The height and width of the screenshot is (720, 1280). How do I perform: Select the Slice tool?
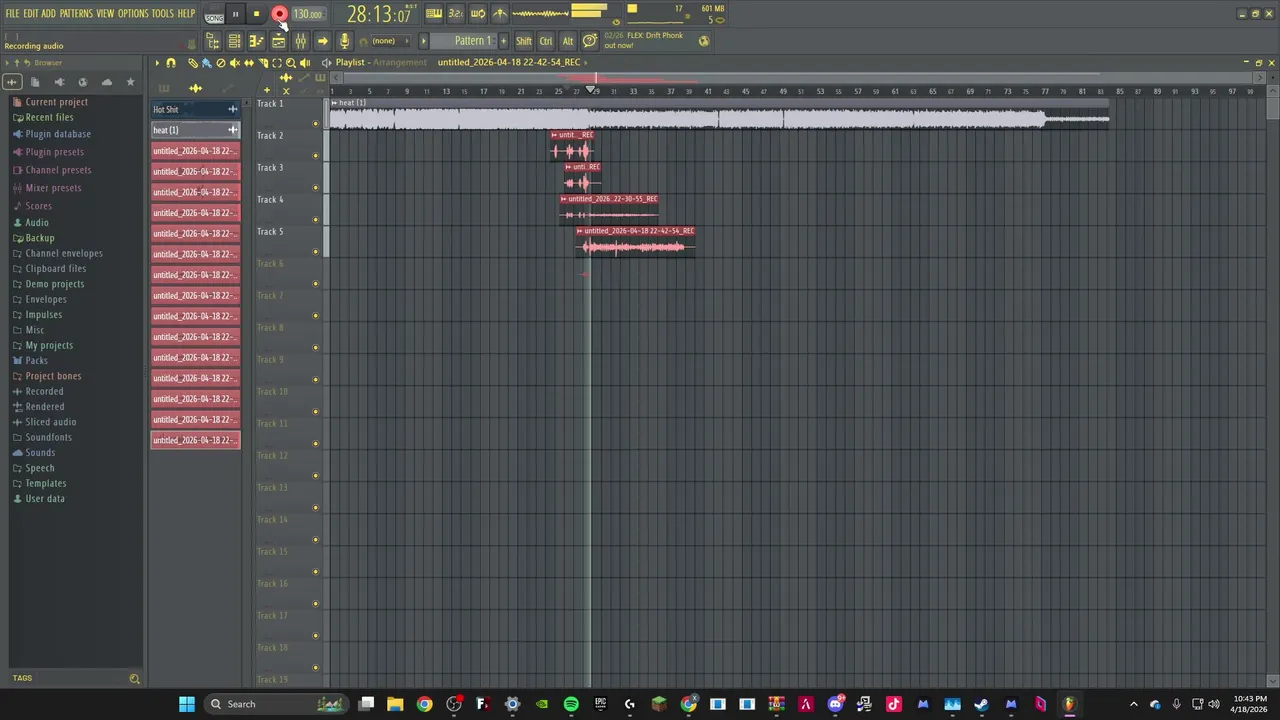click(x=263, y=63)
